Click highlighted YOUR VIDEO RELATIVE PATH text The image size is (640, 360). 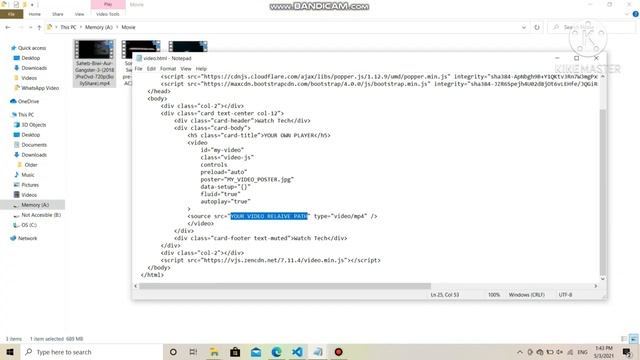(269, 216)
